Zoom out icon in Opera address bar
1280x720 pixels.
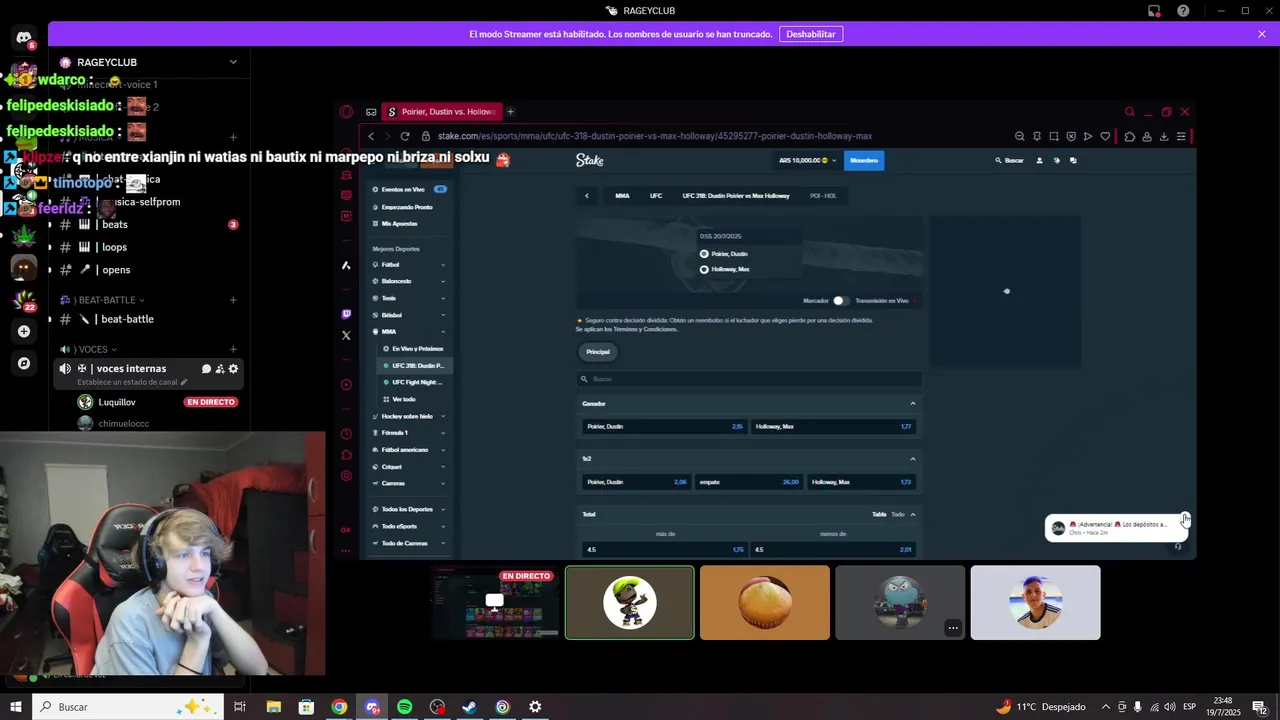tap(1020, 136)
